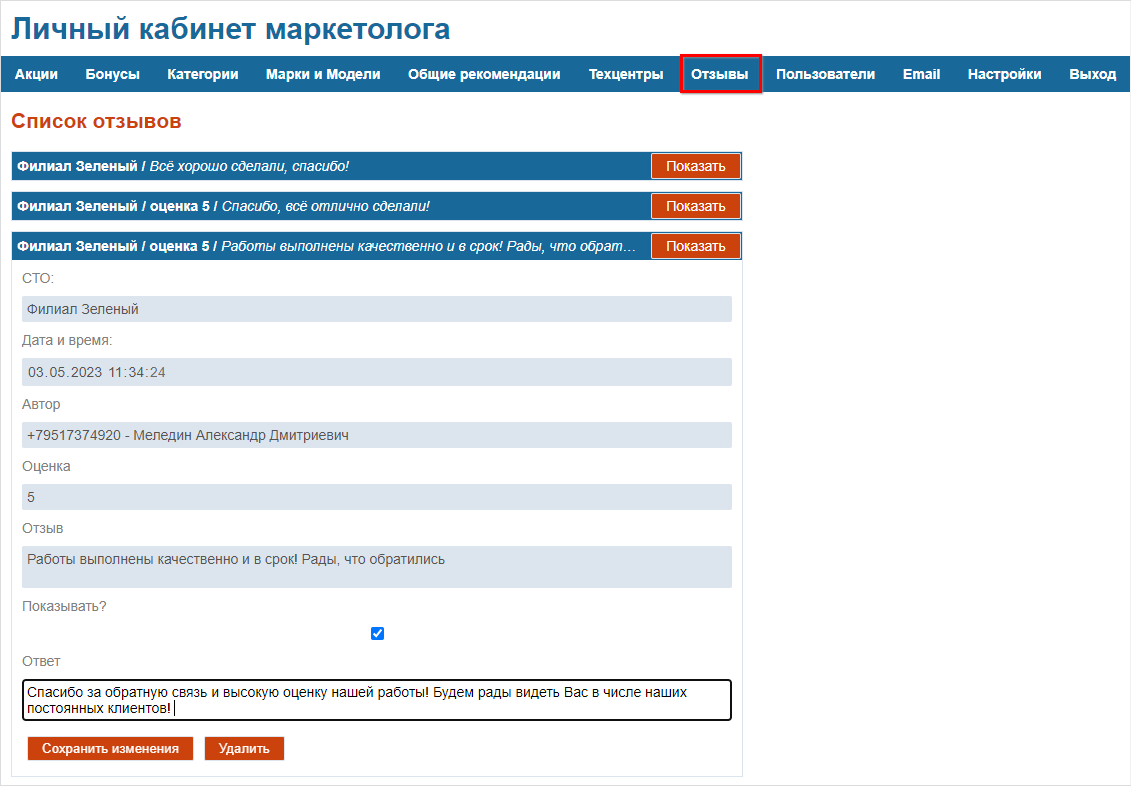Image resolution: width=1131 pixels, height=786 pixels.
Task: Click the Автор field with Меледин Александр
Action: pyautogui.click(x=377, y=435)
